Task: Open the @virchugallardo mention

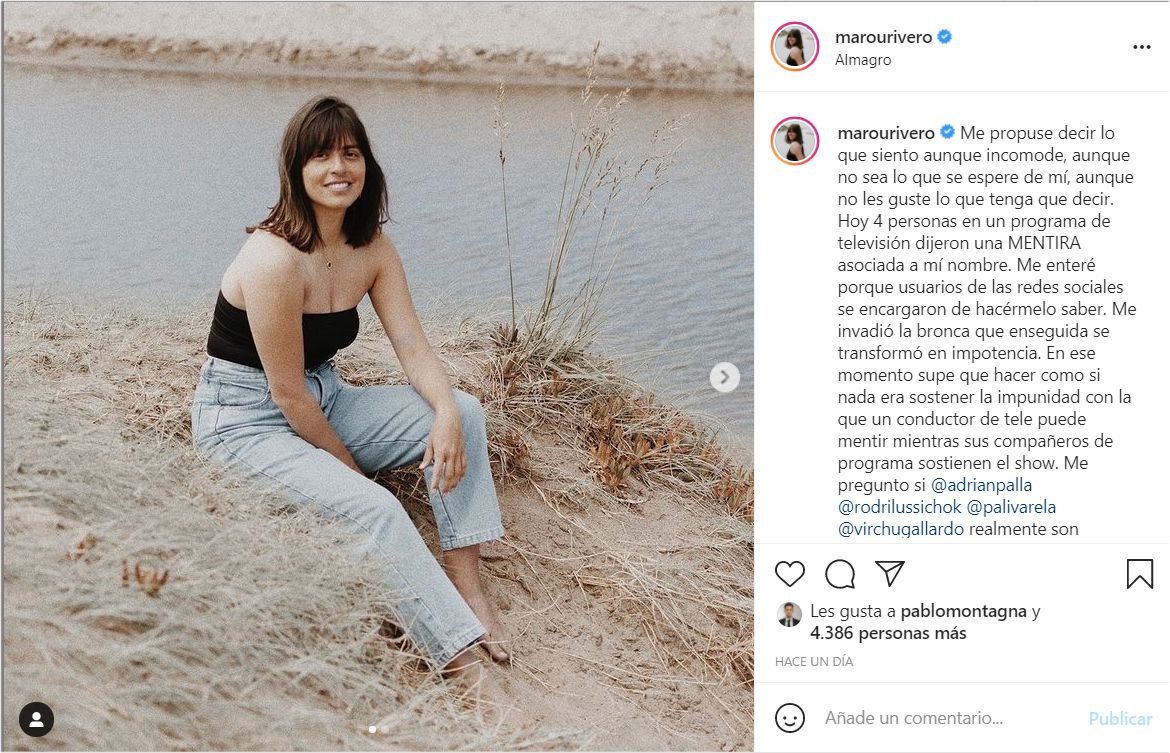Action: 900,529
